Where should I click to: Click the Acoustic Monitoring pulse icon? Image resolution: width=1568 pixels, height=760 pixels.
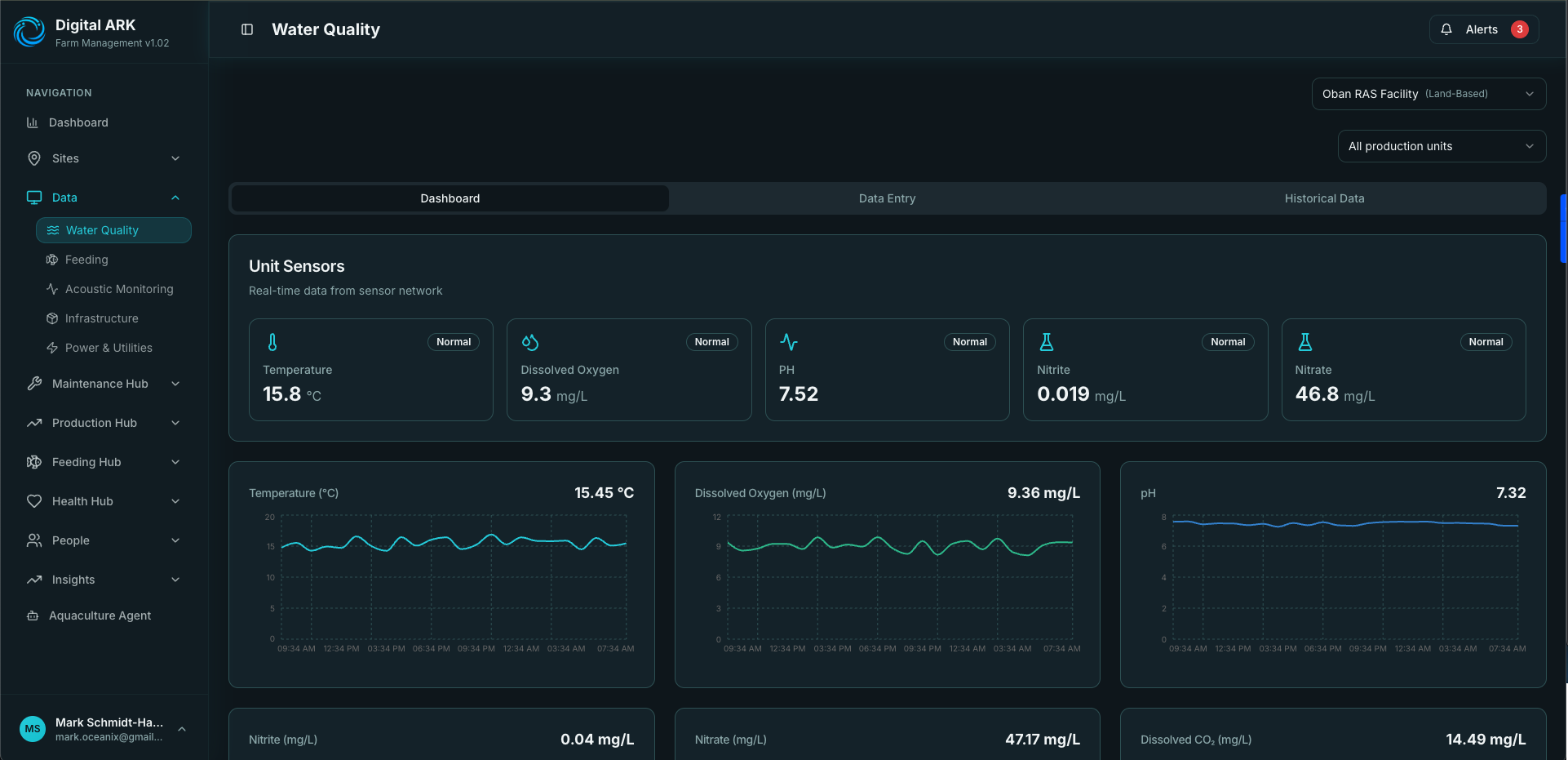(52, 289)
